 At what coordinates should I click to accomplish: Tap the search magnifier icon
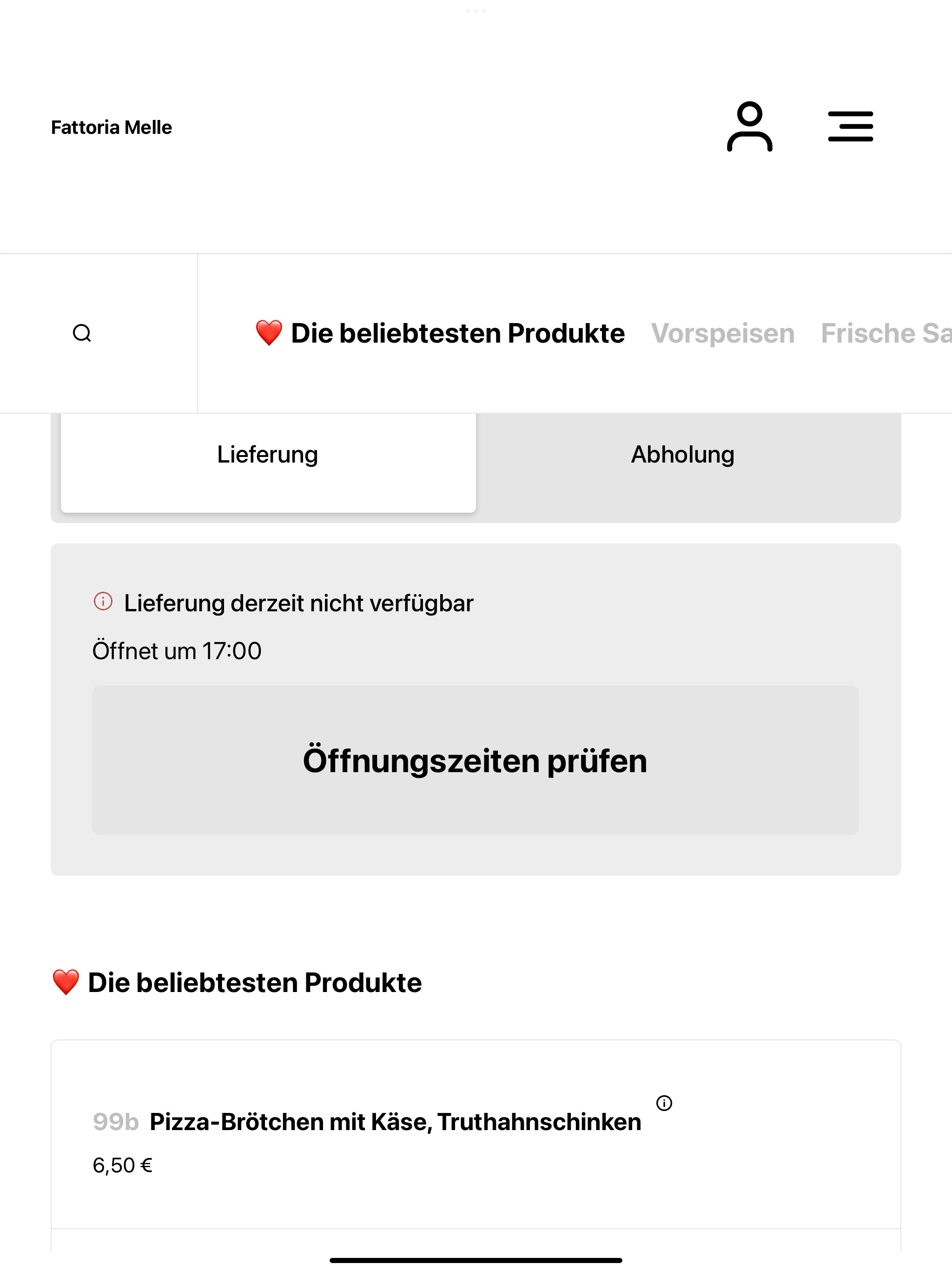click(x=82, y=333)
